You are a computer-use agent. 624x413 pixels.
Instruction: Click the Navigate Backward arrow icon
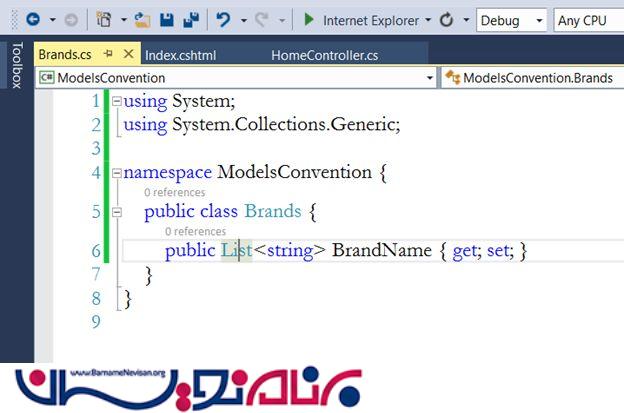click(32, 19)
